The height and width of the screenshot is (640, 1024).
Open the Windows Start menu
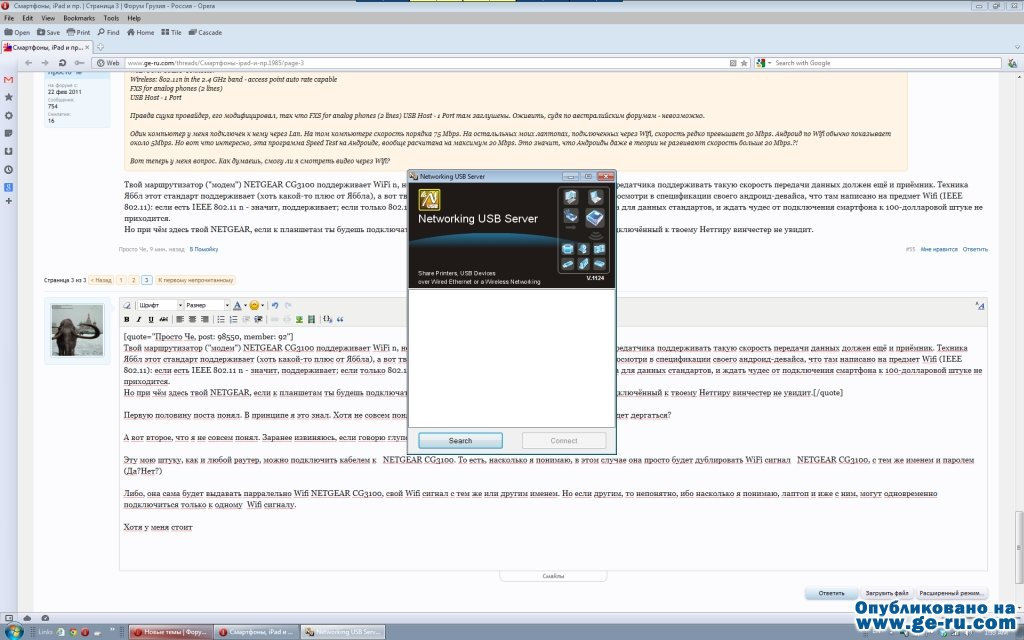(14, 631)
